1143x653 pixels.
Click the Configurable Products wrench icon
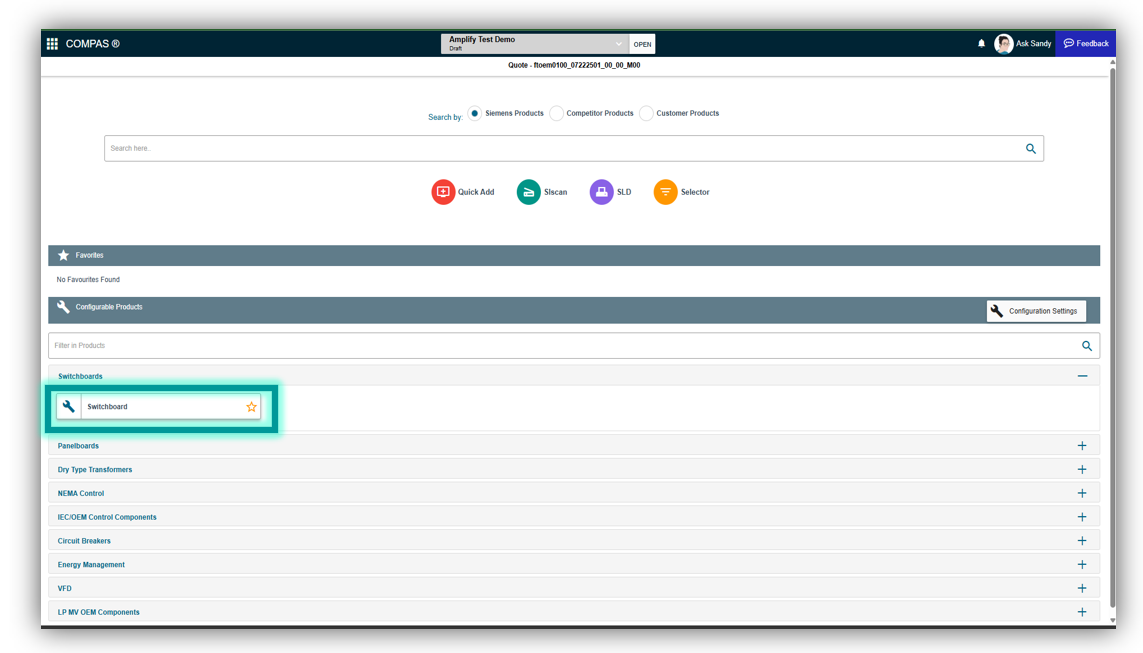(63, 307)
